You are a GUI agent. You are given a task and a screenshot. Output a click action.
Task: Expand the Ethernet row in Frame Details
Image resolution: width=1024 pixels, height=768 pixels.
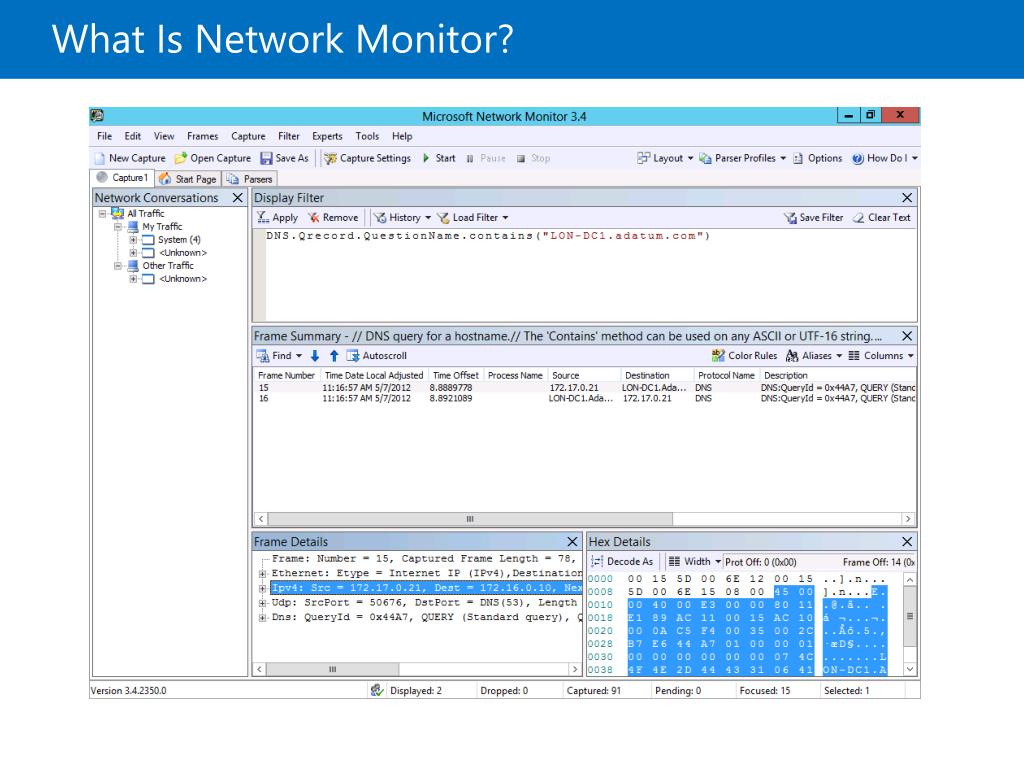coord(263,573)
